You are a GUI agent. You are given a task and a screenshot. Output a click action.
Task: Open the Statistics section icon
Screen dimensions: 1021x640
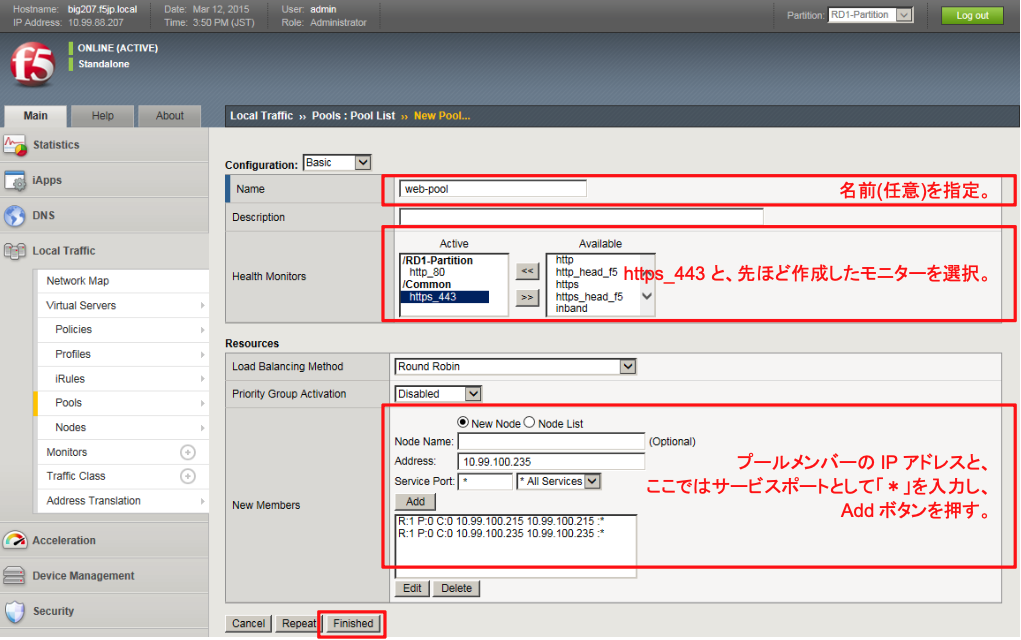point(15,145)
